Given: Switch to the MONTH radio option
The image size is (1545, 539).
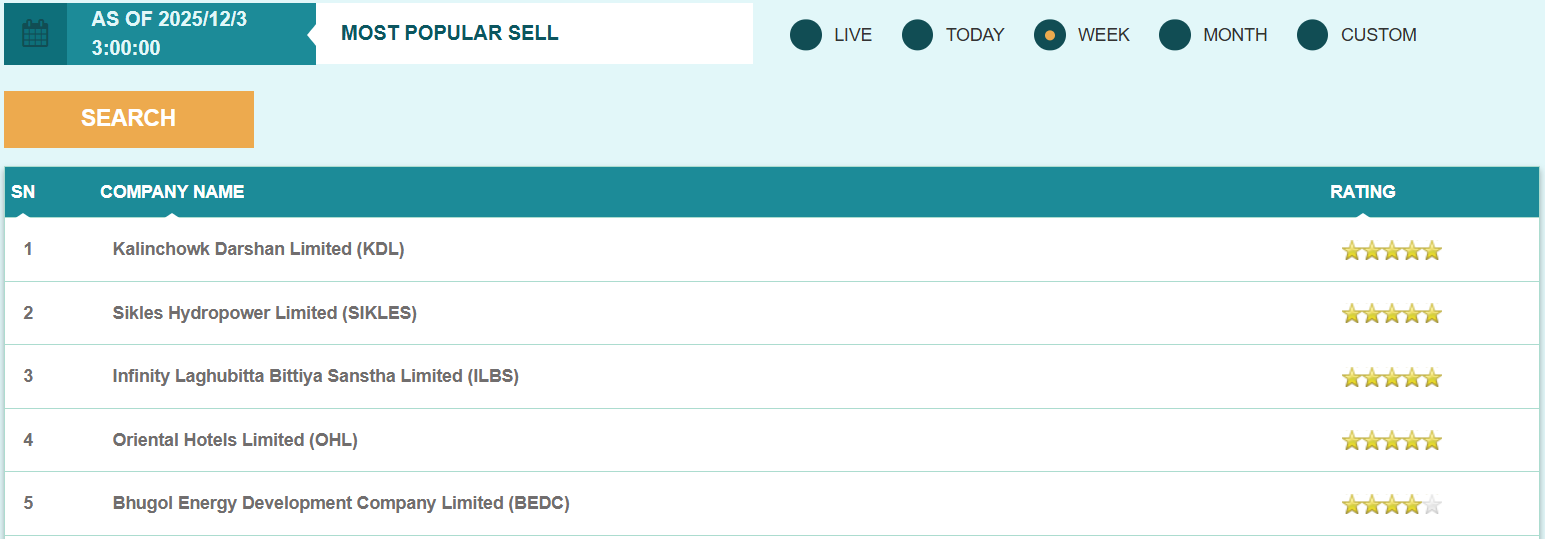Looking at the screenshot, I should [1175, 35].
